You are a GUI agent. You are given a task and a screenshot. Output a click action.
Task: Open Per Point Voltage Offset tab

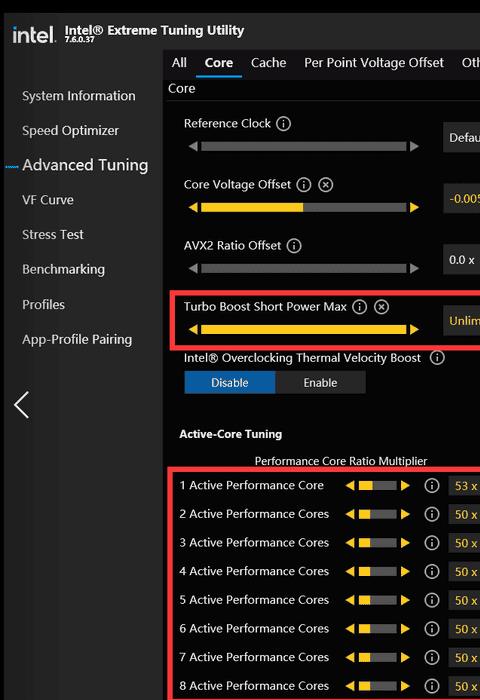pyautogui.click(x=374, y=63)
